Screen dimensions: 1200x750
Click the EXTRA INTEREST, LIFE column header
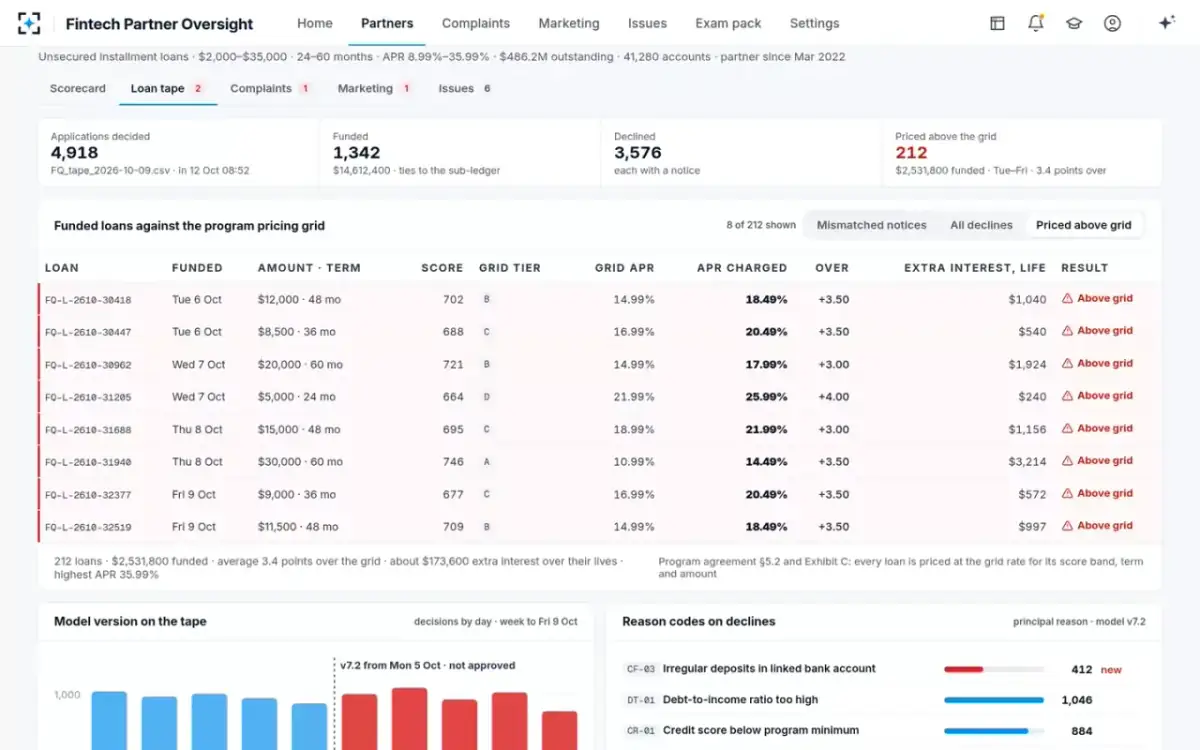pos(975,268)
